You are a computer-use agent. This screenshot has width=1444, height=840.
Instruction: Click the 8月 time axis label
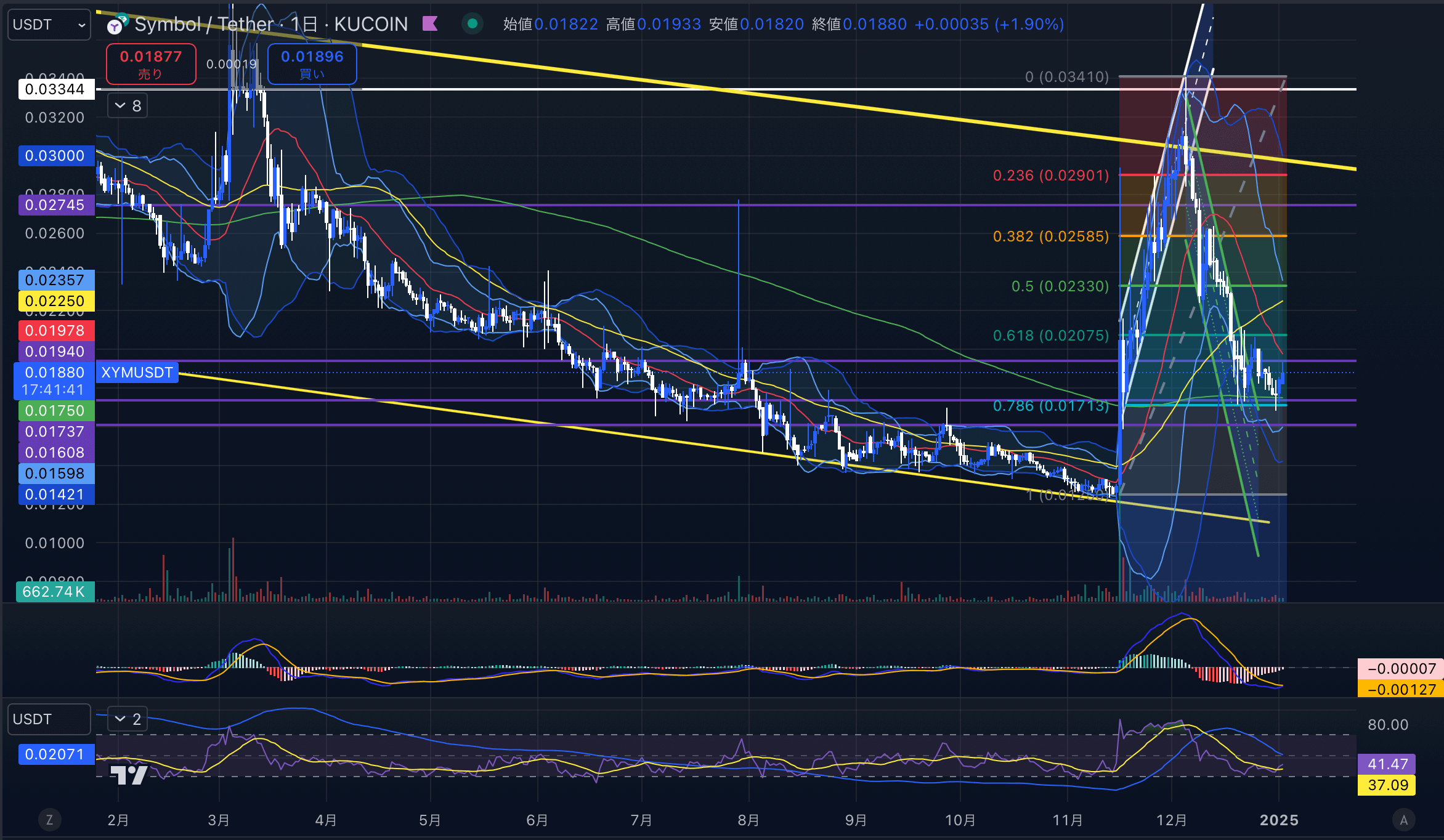(748, 820)
